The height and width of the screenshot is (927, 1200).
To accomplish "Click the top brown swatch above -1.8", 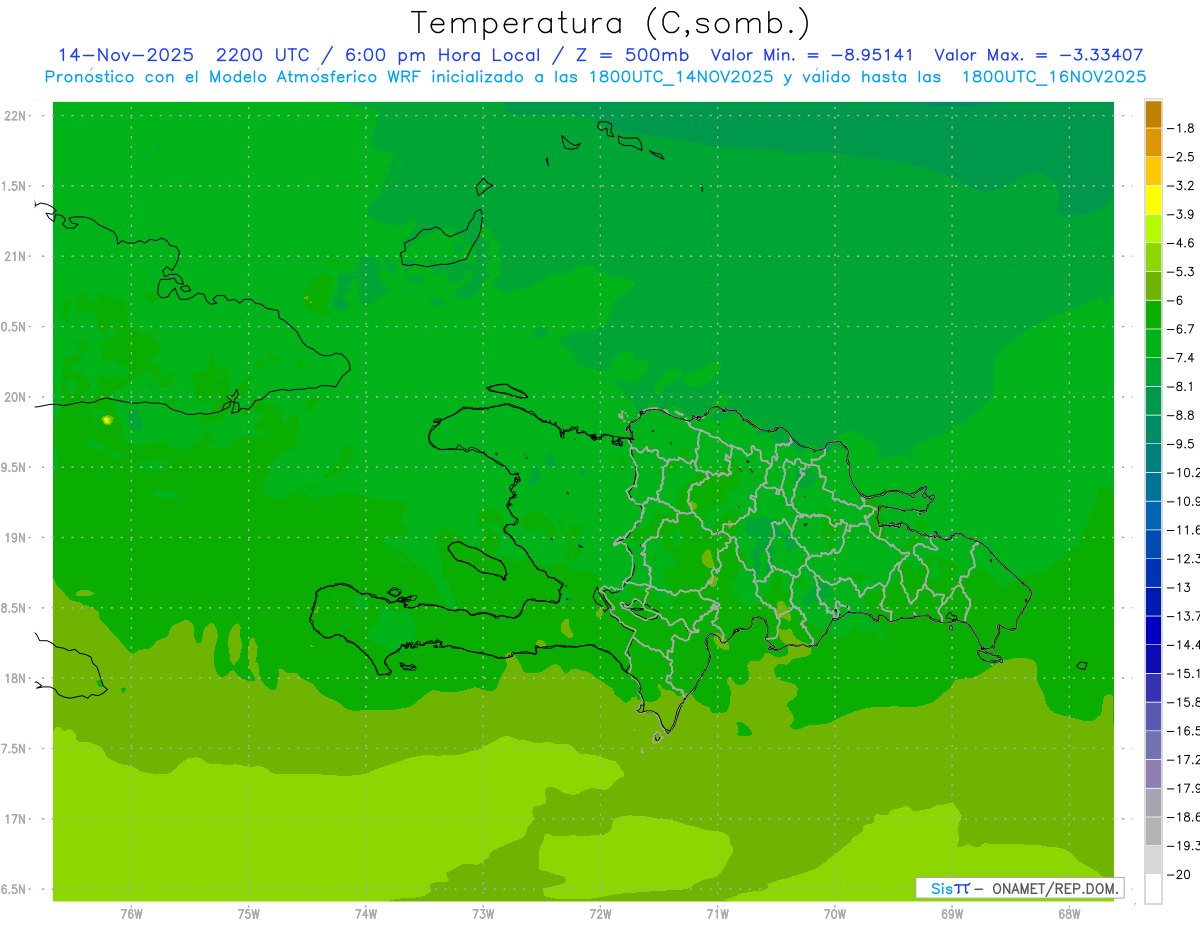I will (1153, 114).
